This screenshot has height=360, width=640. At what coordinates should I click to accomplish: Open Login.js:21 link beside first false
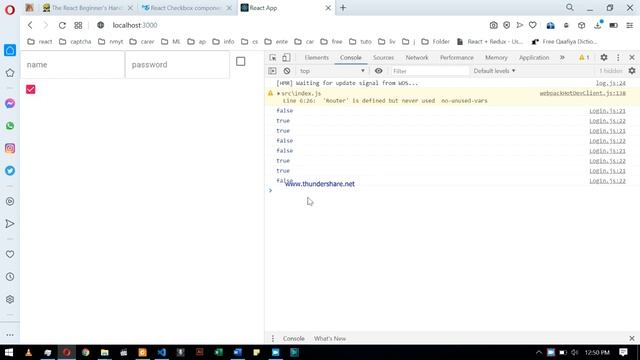(x=607, y=111)
